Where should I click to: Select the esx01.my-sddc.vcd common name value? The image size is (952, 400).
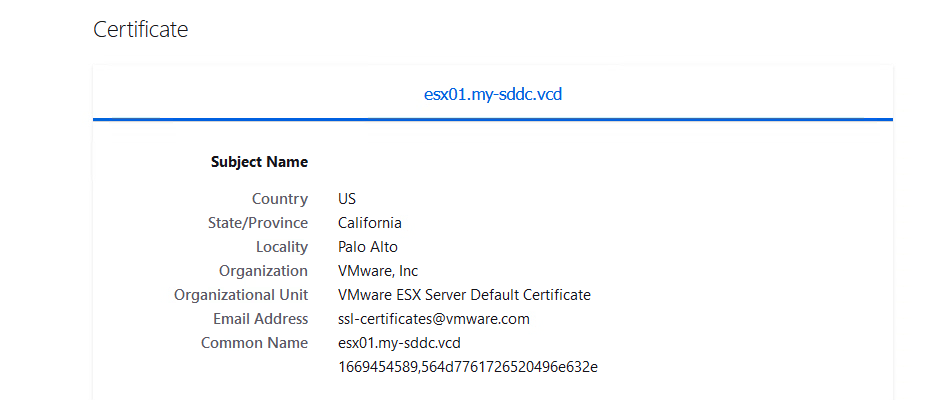point(400,343)
